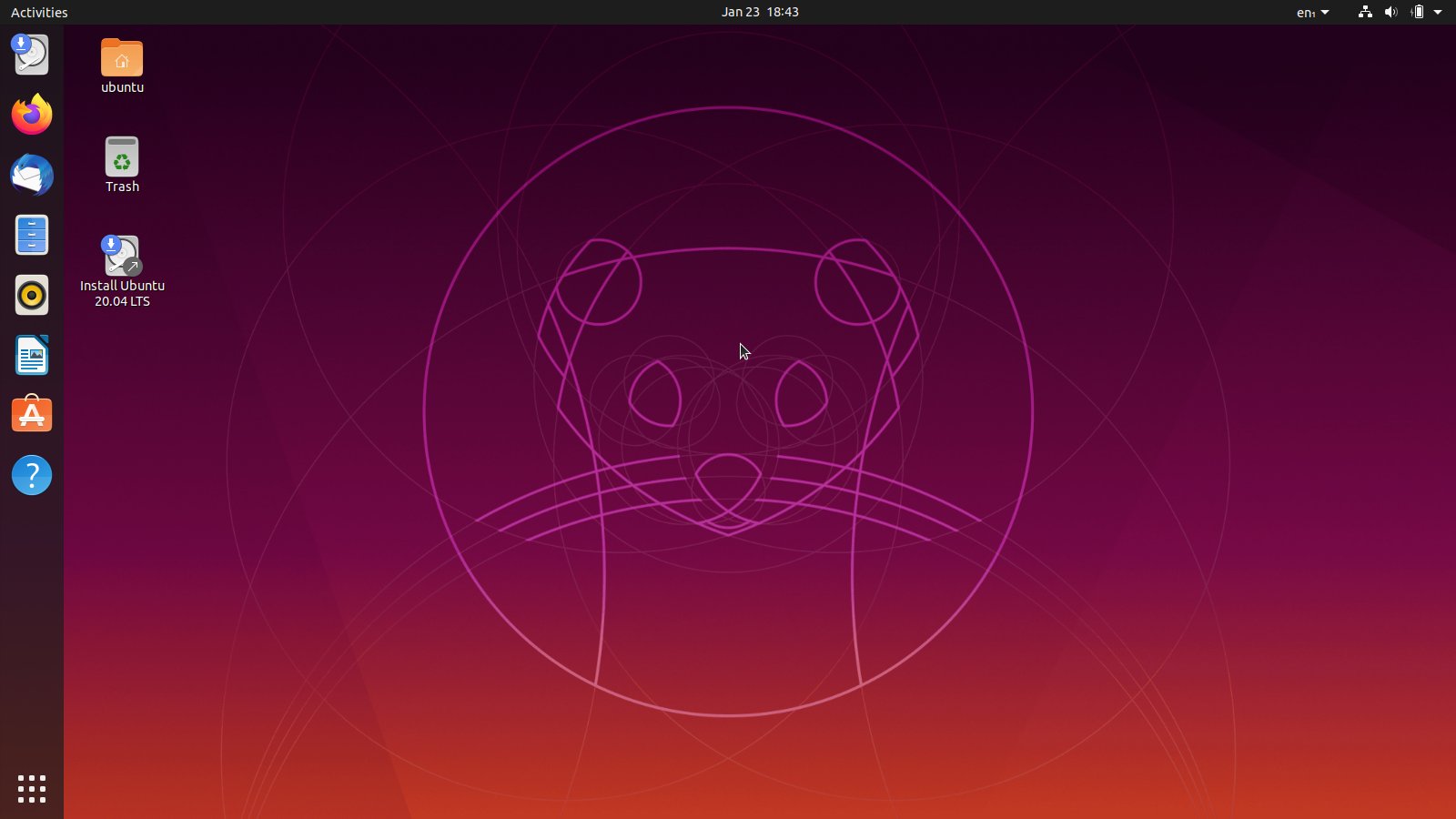The height and width of the screenshot is (819, 1456).
Task: Open the 'en' keyboard layout dropdown
Action: [x=1313, y=12]
